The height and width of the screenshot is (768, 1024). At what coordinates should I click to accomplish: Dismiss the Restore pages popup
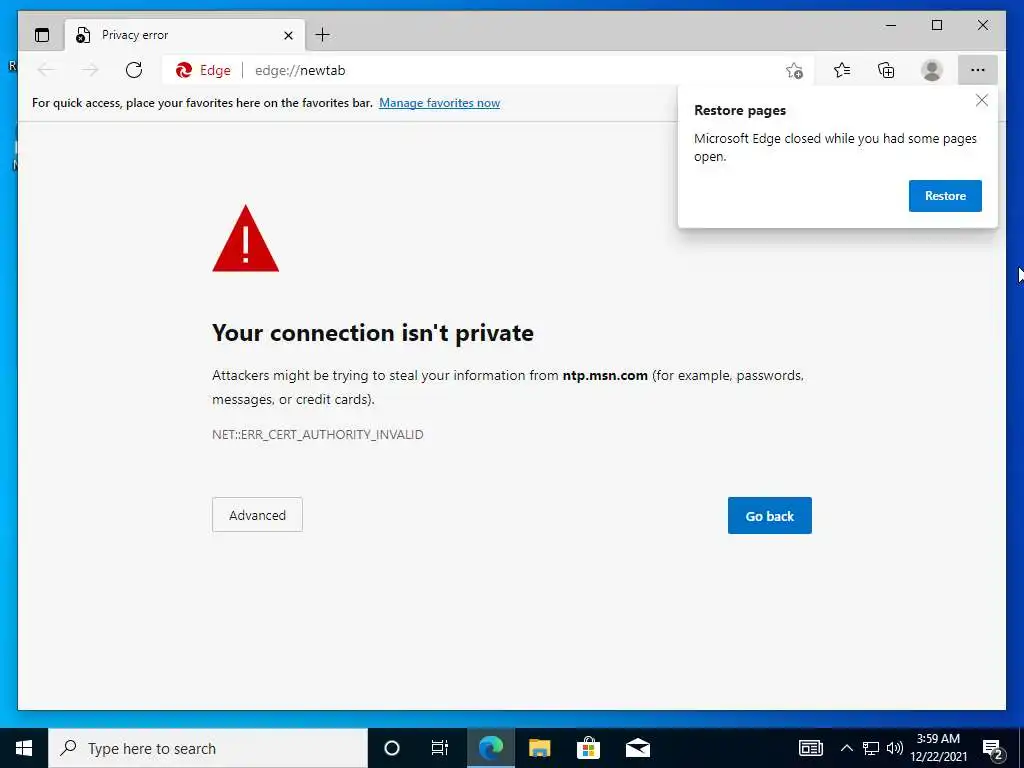pos(982,100)
